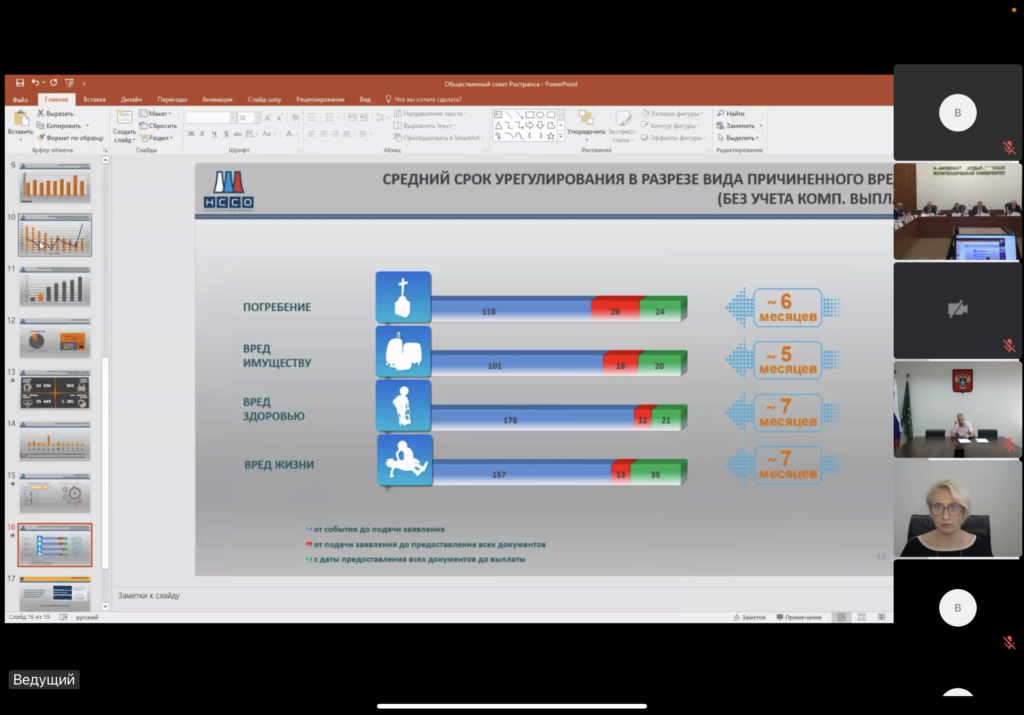
Task: Open Эффекты фигуры dropdown
Action: coord(673,138)
